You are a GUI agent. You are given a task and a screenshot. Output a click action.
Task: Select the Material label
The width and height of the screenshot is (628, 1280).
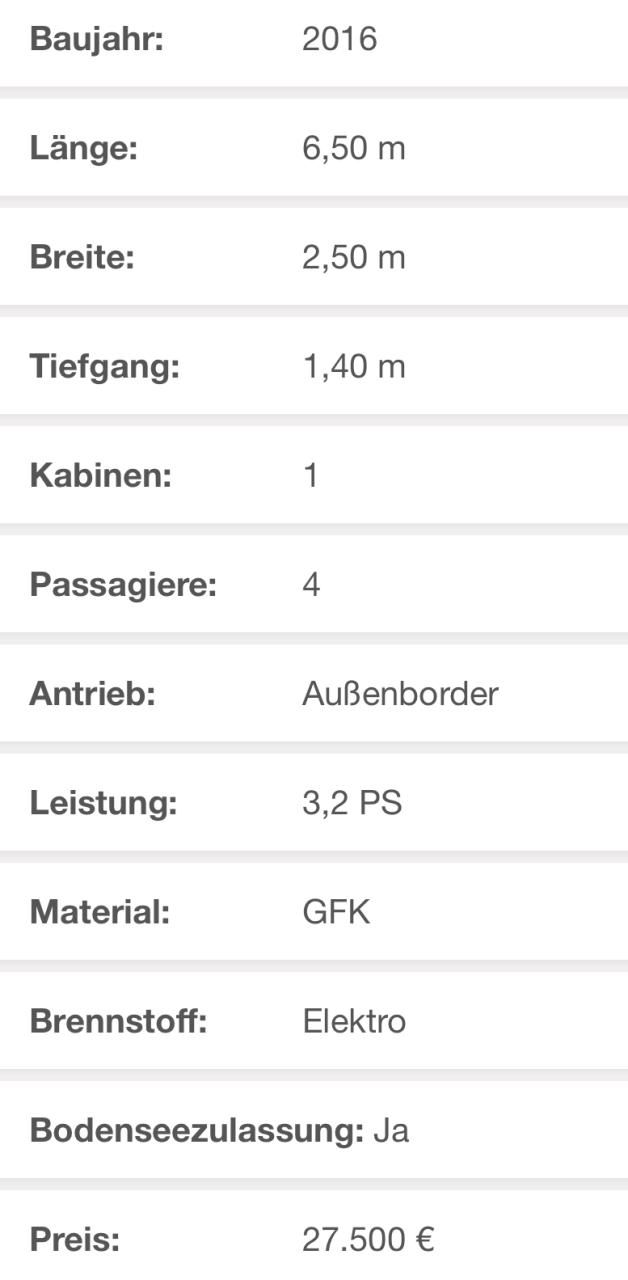pos(98,912)
